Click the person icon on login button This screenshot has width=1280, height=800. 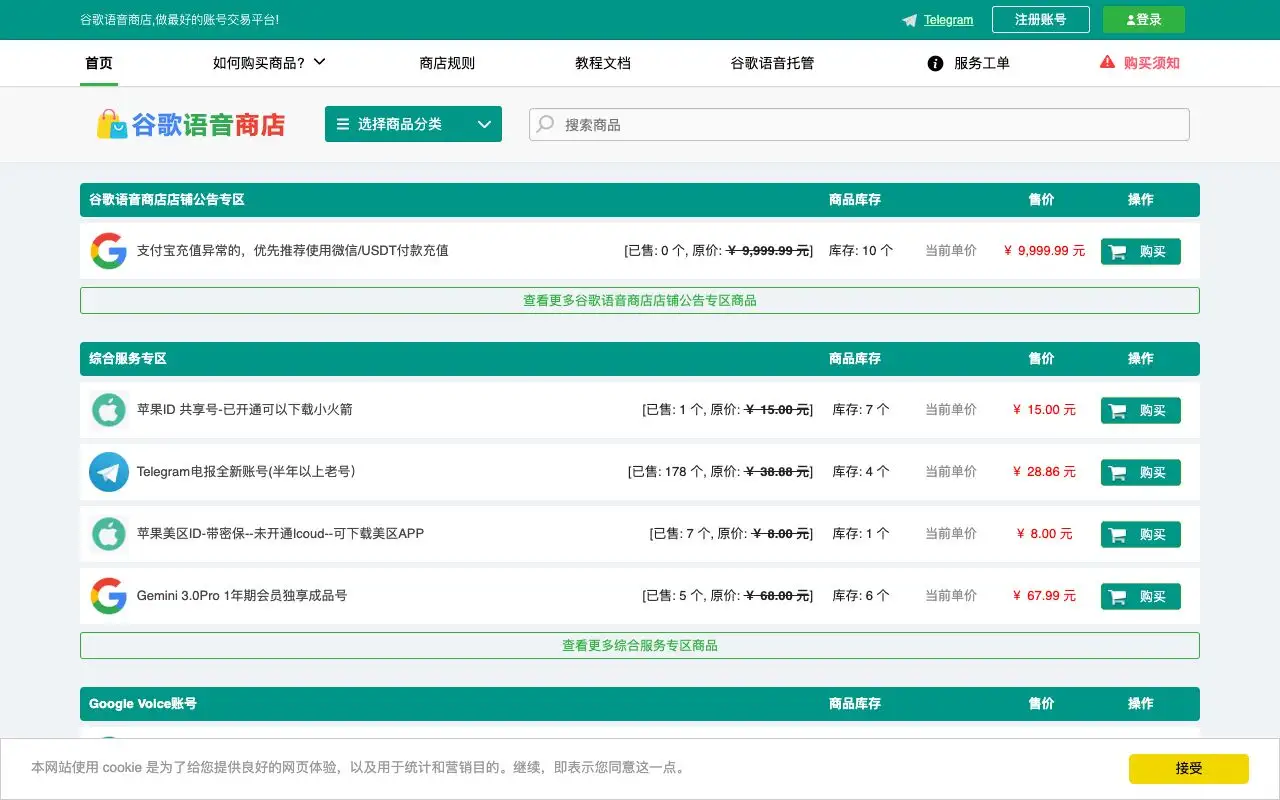point(1131,20)
